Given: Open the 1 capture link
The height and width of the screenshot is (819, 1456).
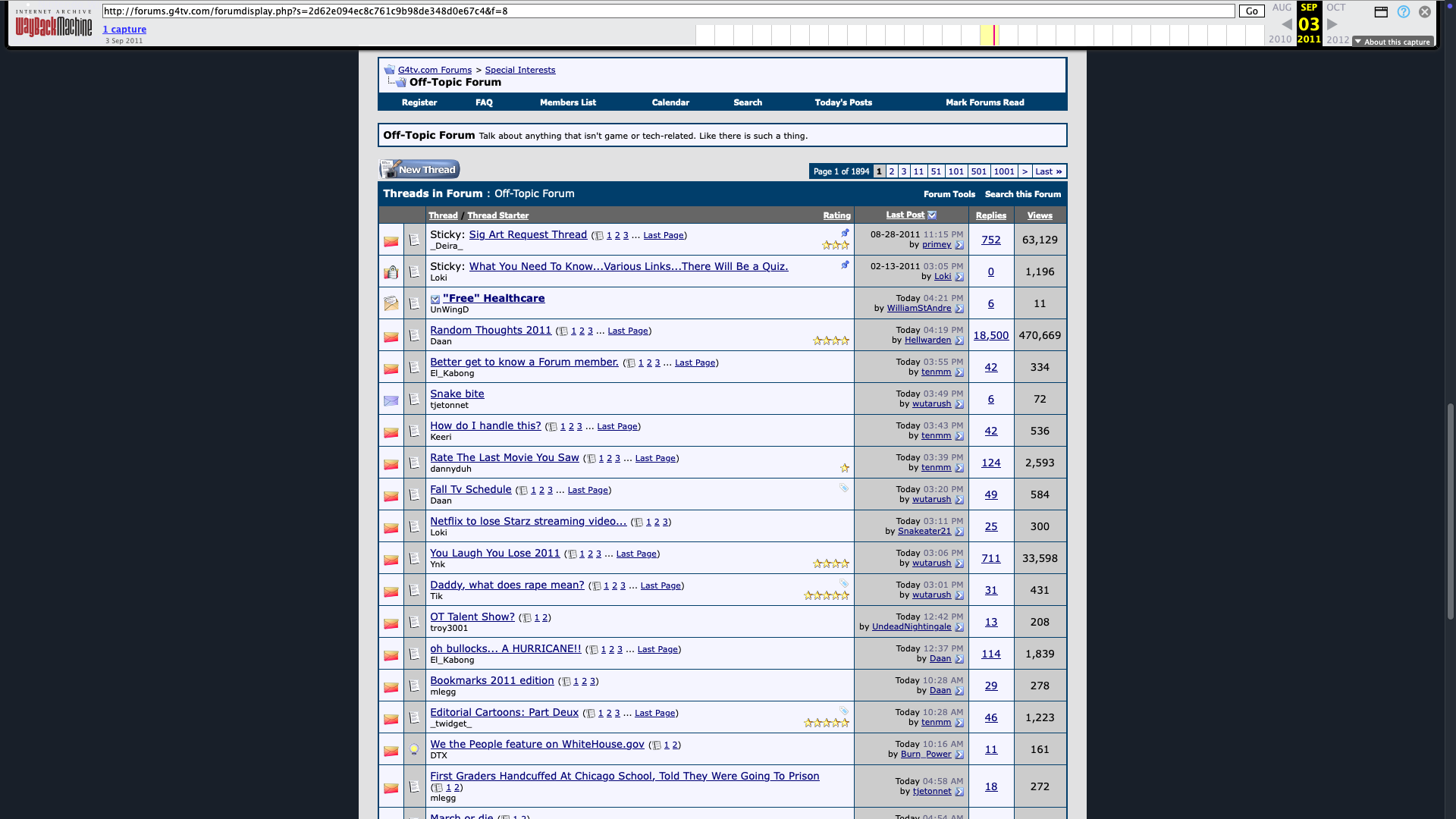Looking at the screenshot, I should coord(124,30).
